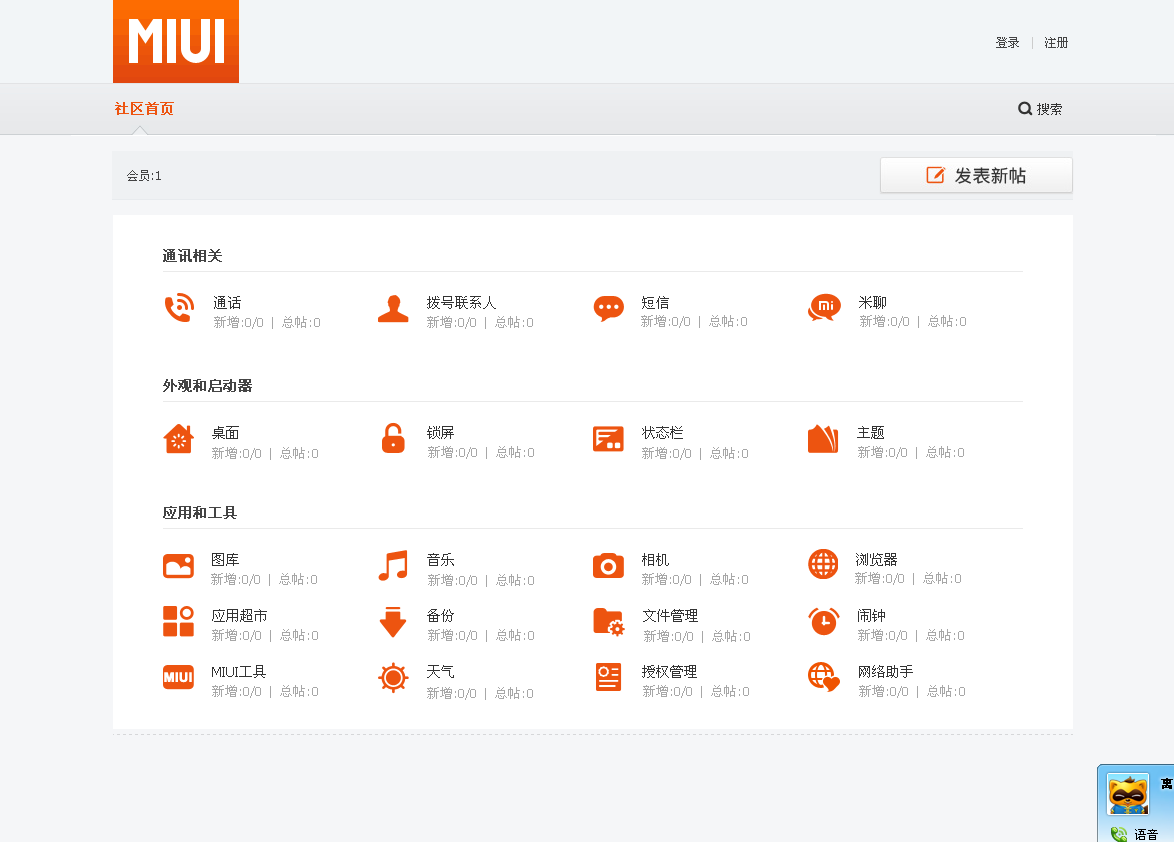Open the 图库 gallery icon

click(x=178, y=566)
